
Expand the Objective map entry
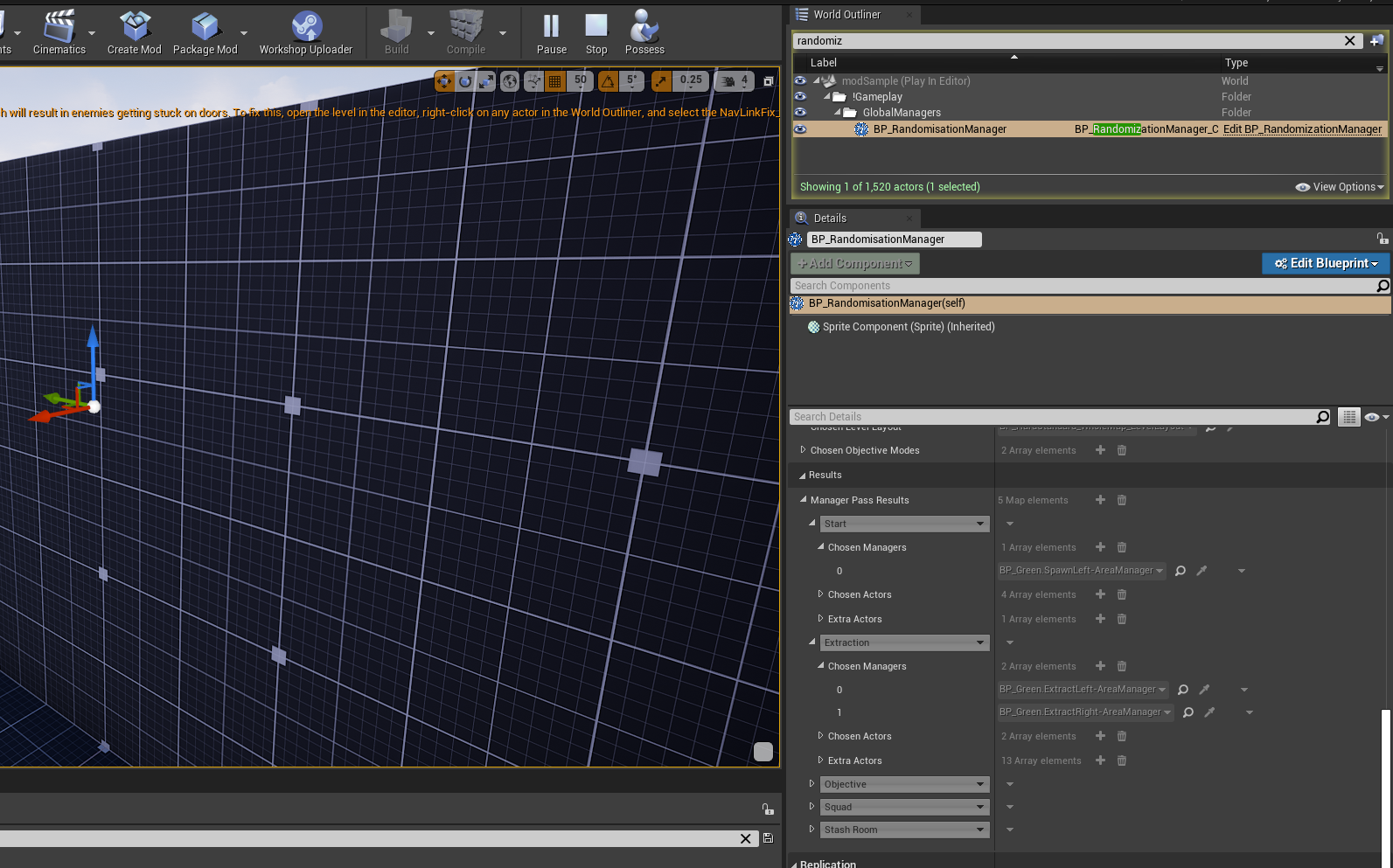coord(811,784)
